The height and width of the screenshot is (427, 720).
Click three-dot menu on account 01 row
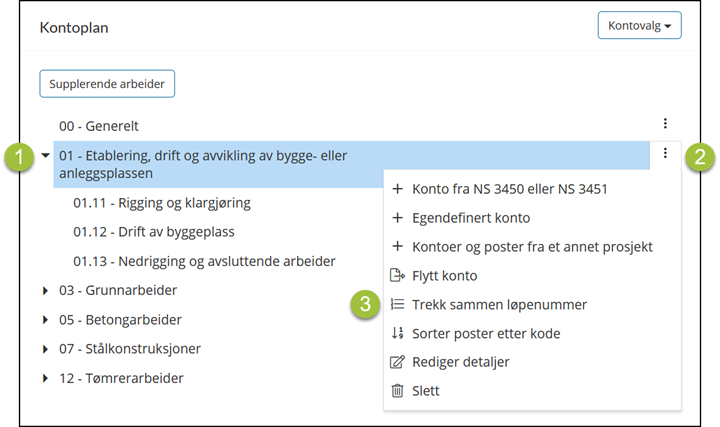[x=665, y=153]
